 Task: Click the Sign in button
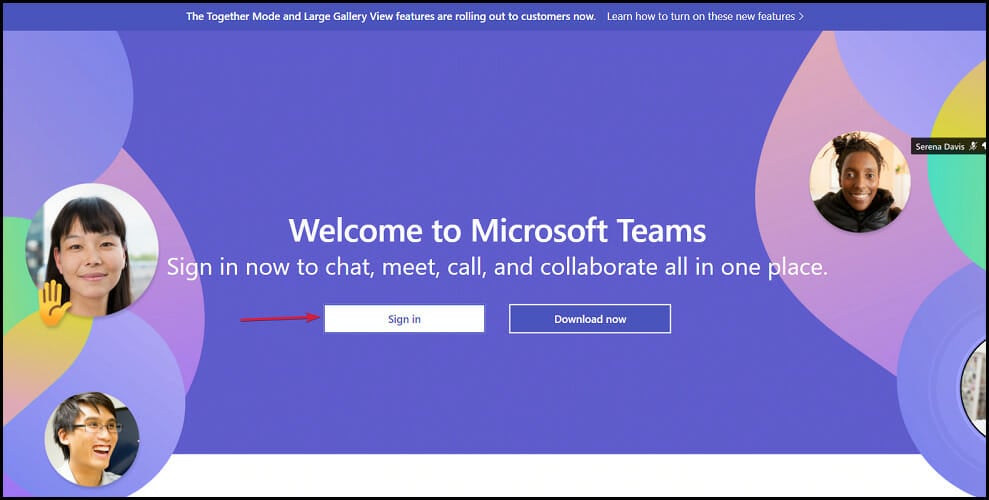coord(404,318)
